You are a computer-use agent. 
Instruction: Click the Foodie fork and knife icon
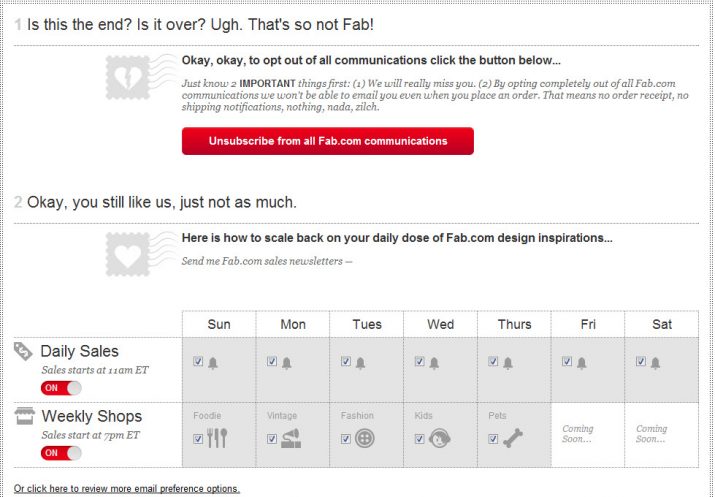click(217, 438)
